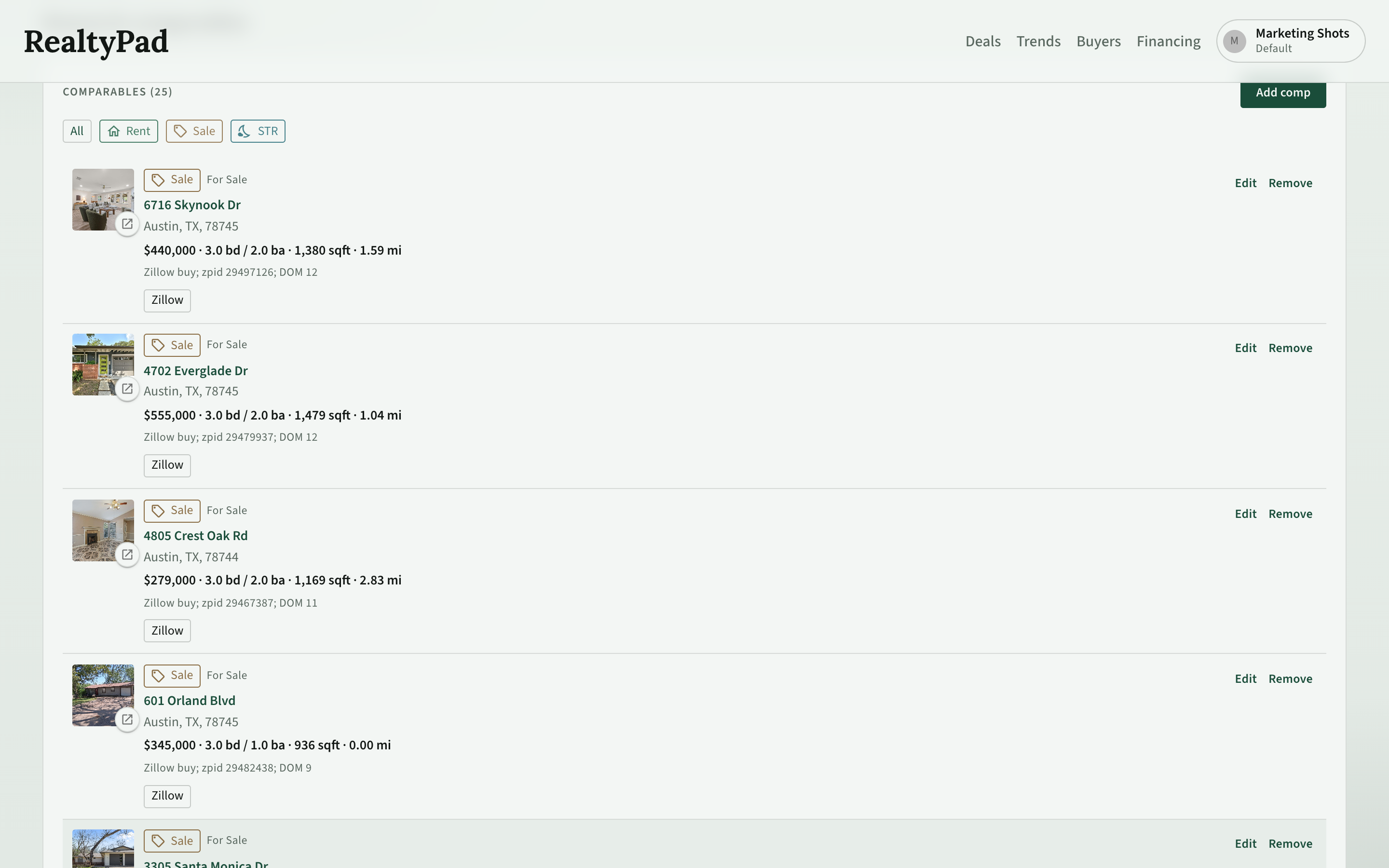1389x868 pixels.
Task: Click the M avatar icon in profile menu
Action: 1235,41
